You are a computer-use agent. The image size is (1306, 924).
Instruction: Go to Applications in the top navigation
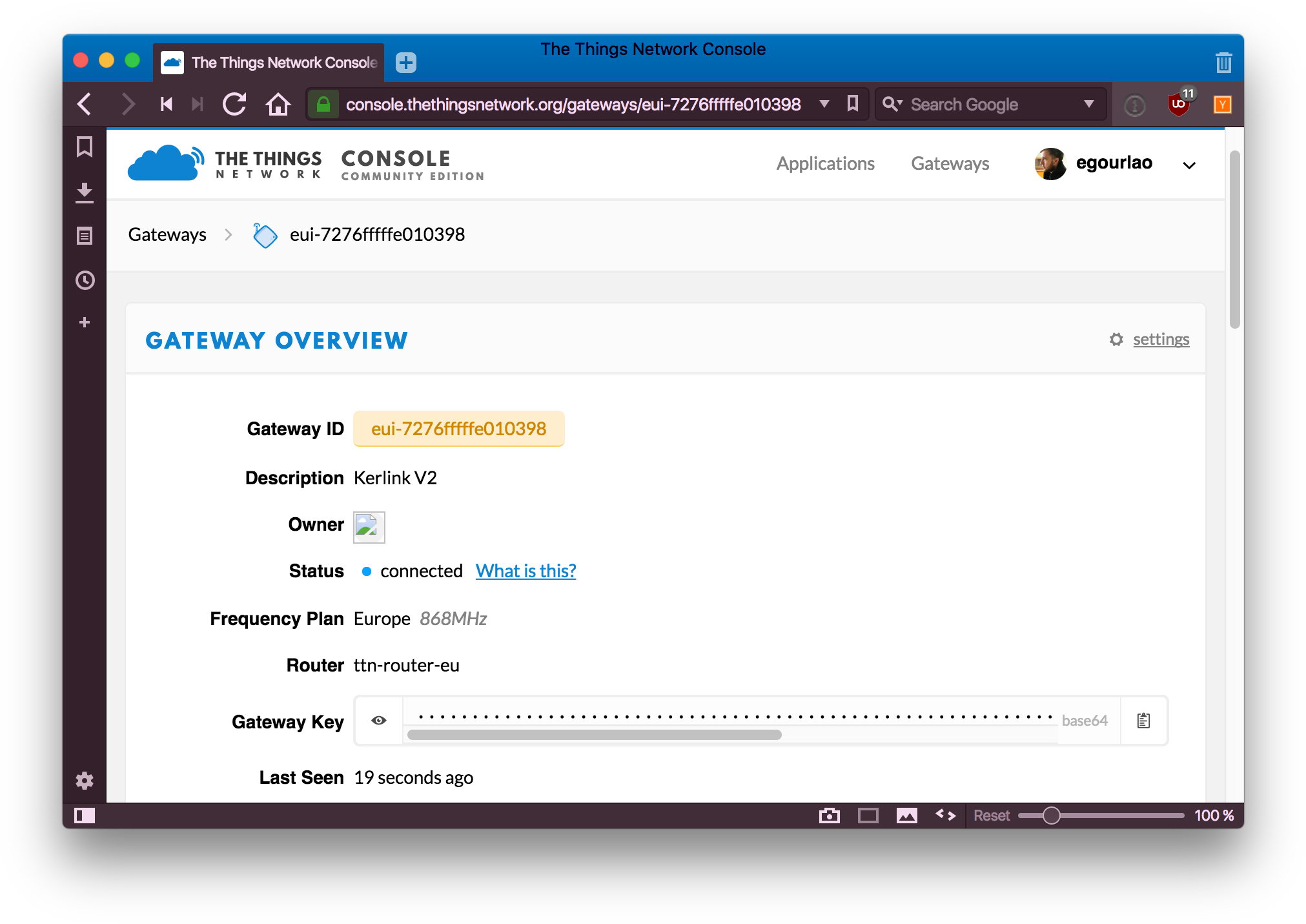pyautogui.click(x=825, y=164)
